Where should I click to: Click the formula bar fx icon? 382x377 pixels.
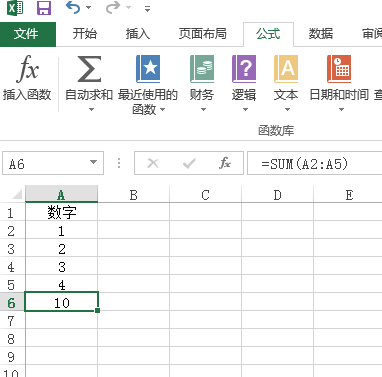pyautogui.click(x=225, y=163)
